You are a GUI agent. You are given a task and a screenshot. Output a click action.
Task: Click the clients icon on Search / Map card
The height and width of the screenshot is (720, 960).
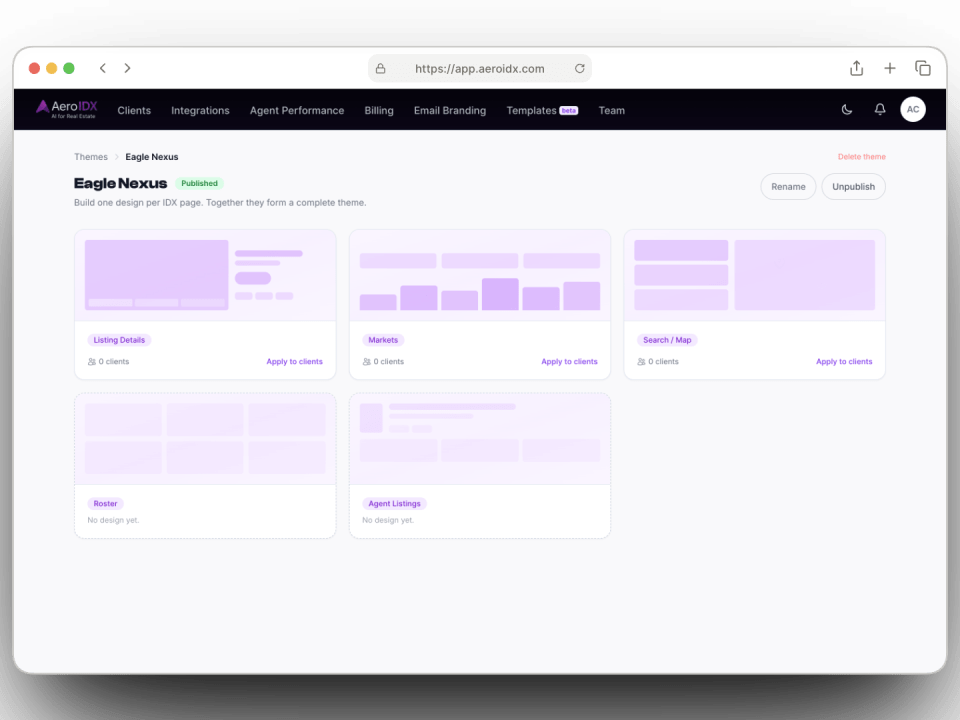(641, 362)
